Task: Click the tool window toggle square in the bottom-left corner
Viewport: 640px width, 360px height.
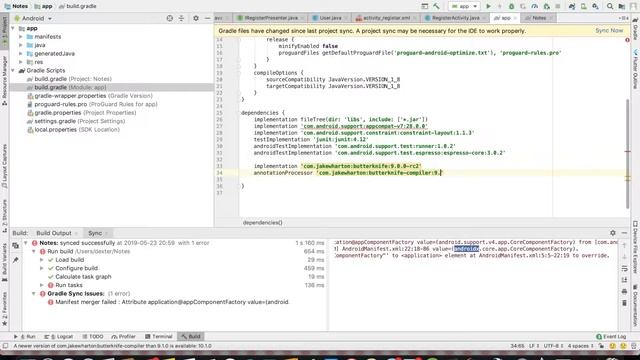Action: click(x=5, y=346)
